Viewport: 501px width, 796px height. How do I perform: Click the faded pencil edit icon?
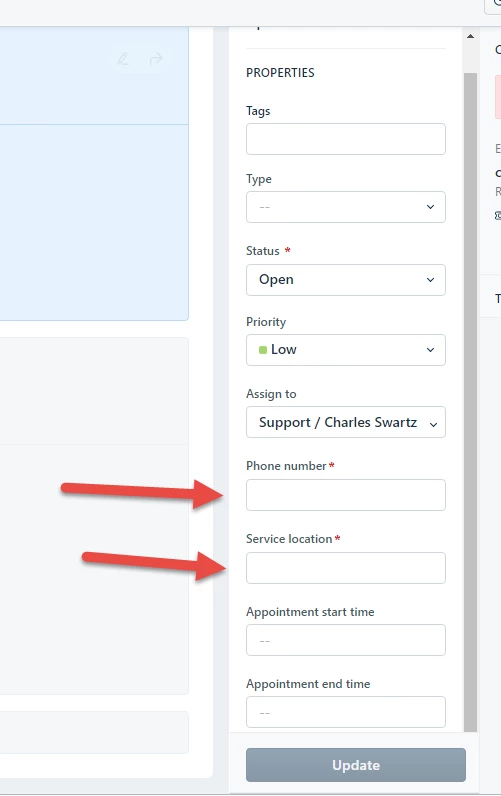point(123,59)
